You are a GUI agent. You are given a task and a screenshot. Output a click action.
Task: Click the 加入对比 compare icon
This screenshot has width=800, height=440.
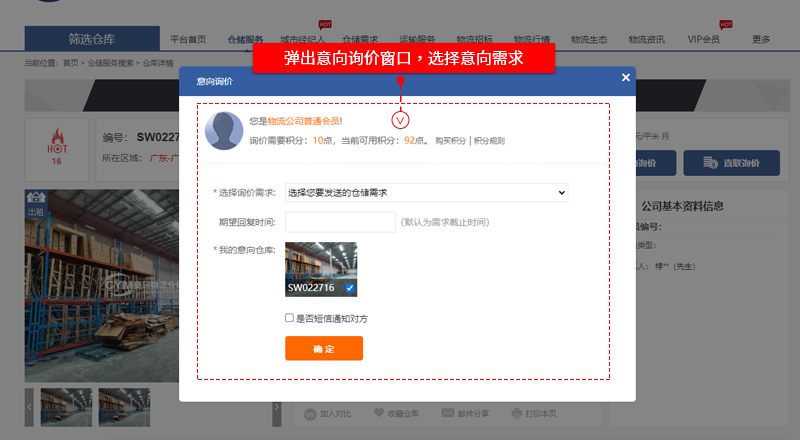(310, 413)
